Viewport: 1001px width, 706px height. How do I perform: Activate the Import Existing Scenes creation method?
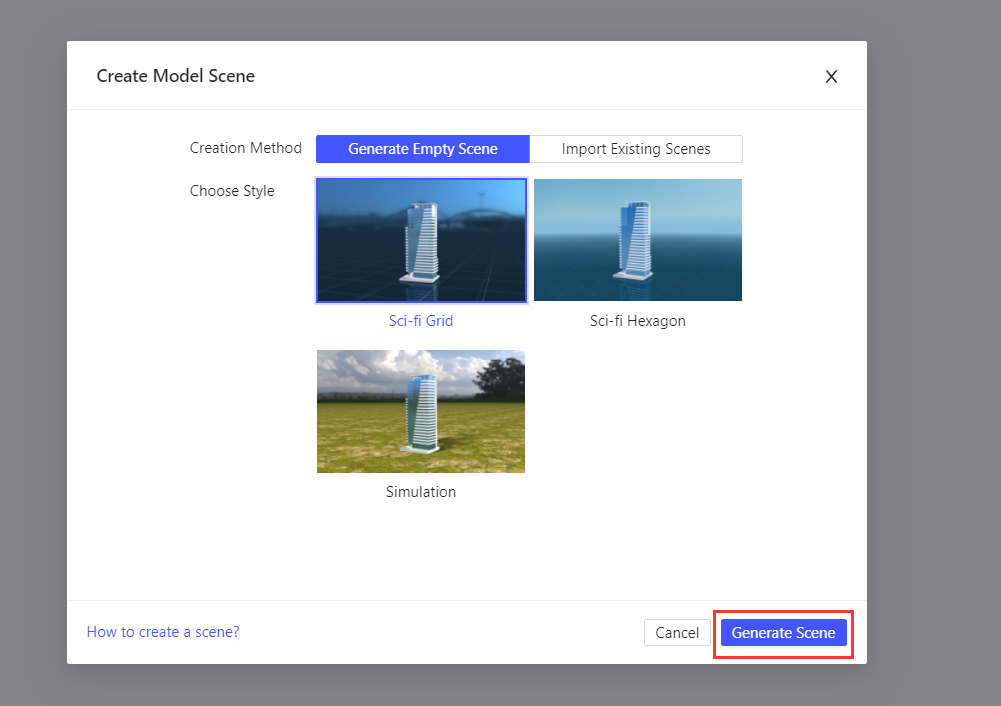[636, 148]
